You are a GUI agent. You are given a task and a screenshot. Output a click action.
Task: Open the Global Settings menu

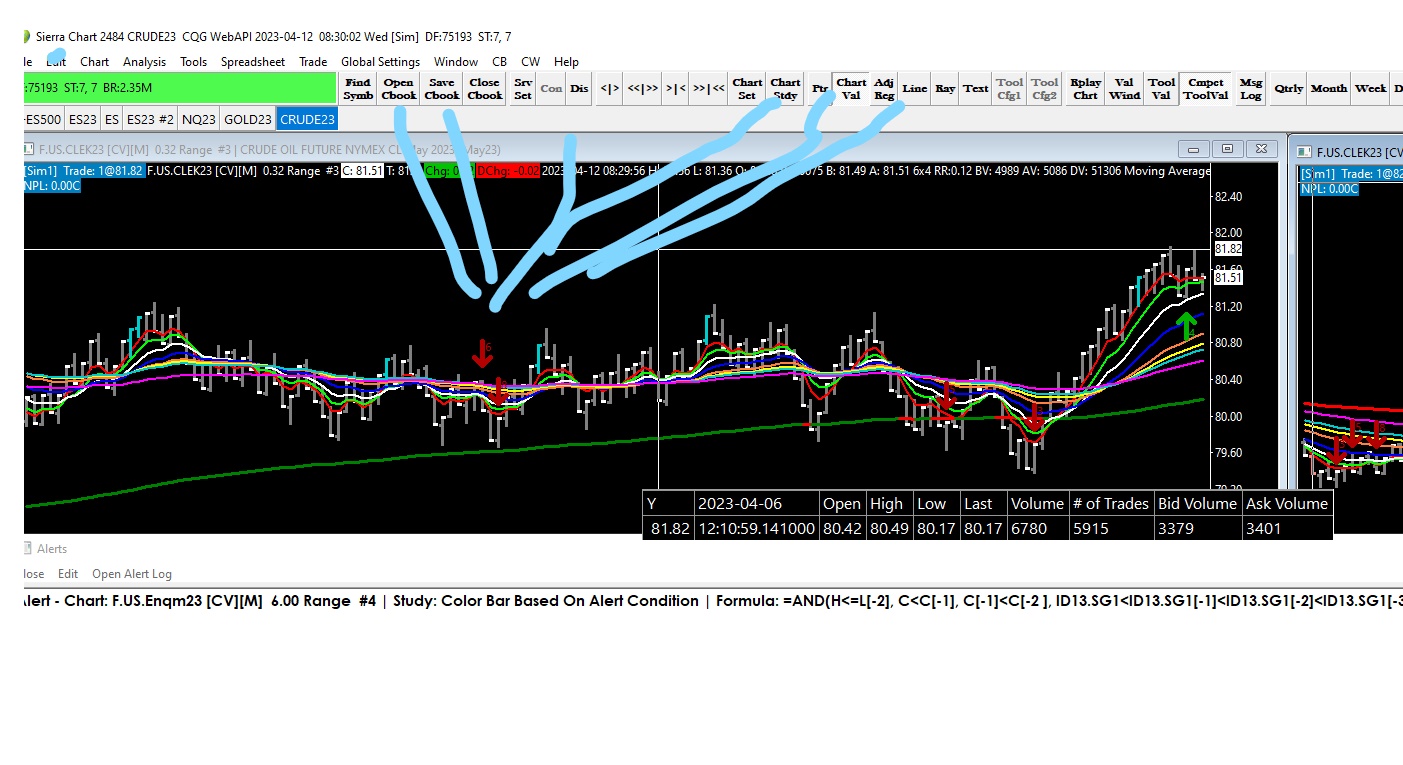pos(380,62)
